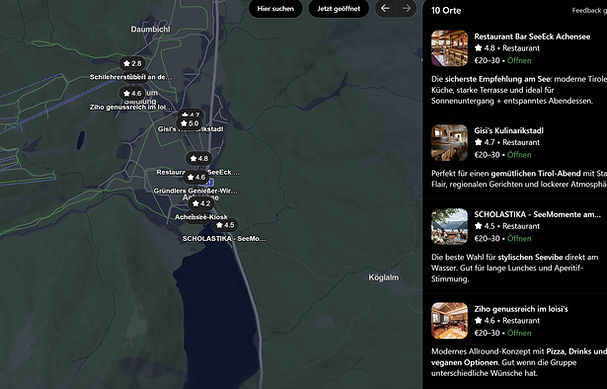Click the SCHOLASTIKA - SeeMo... map label
Image resolution: width=607 pixels, height=389 pixels.
click(224, 238)
